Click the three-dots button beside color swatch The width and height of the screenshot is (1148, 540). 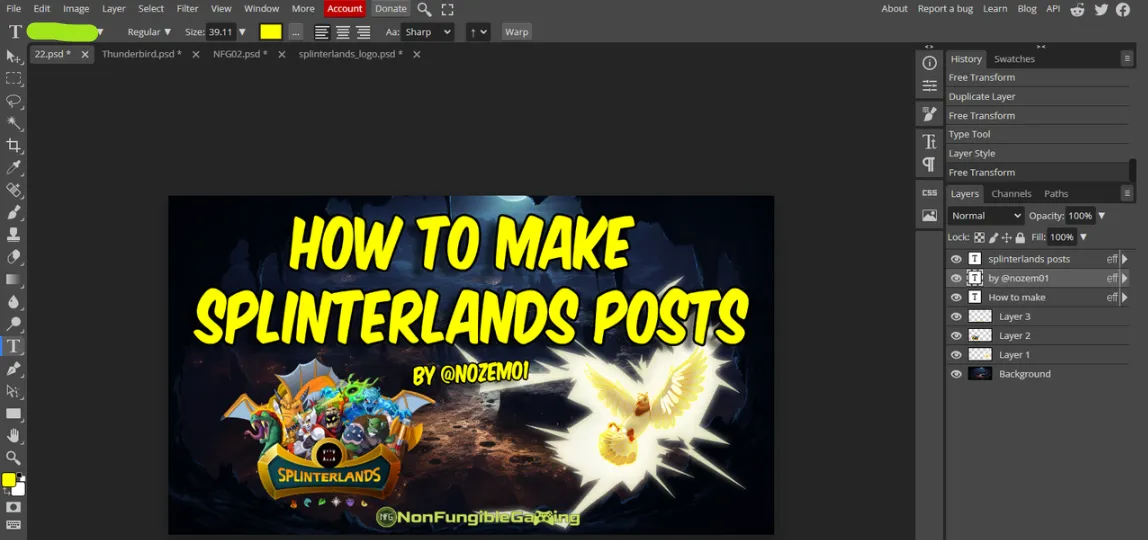(x=295, y=31)
